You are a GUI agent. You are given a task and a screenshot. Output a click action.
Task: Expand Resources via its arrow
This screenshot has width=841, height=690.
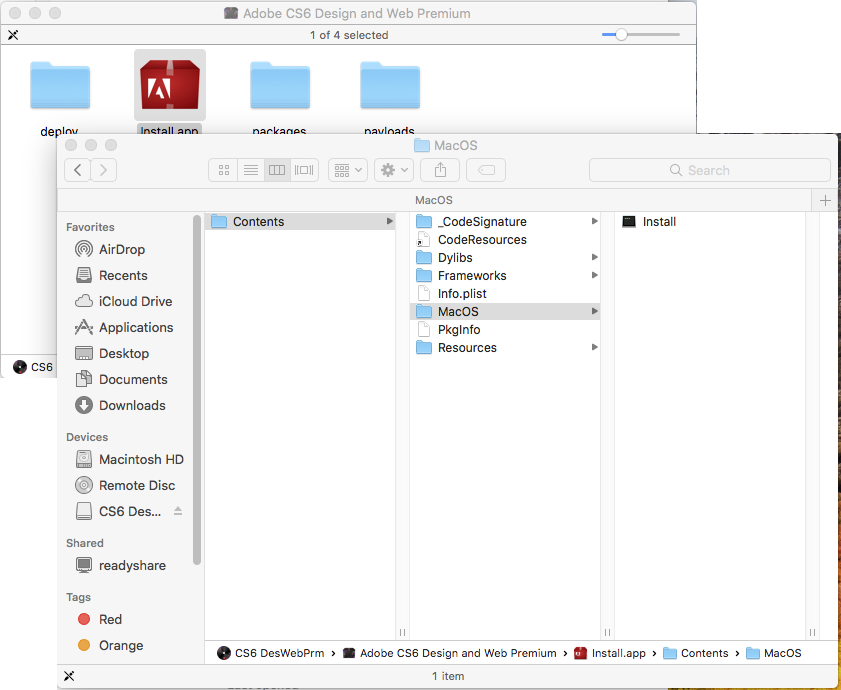[x=594, y=347]
